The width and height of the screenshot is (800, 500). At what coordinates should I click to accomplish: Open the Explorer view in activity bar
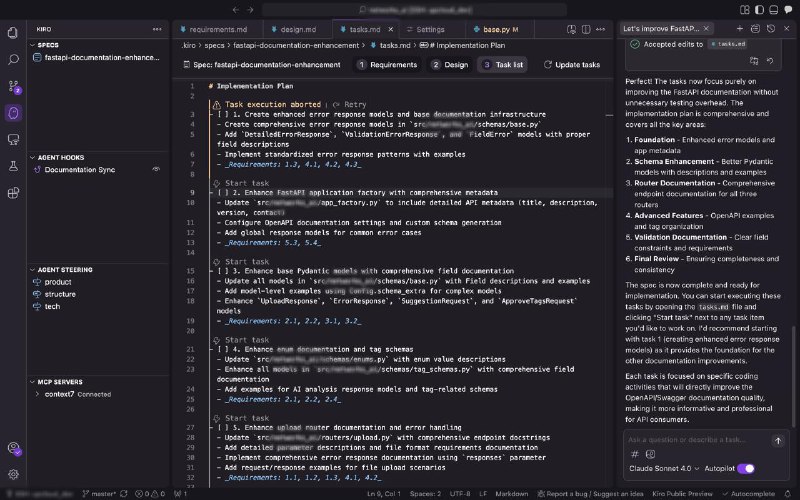point(13,33)
